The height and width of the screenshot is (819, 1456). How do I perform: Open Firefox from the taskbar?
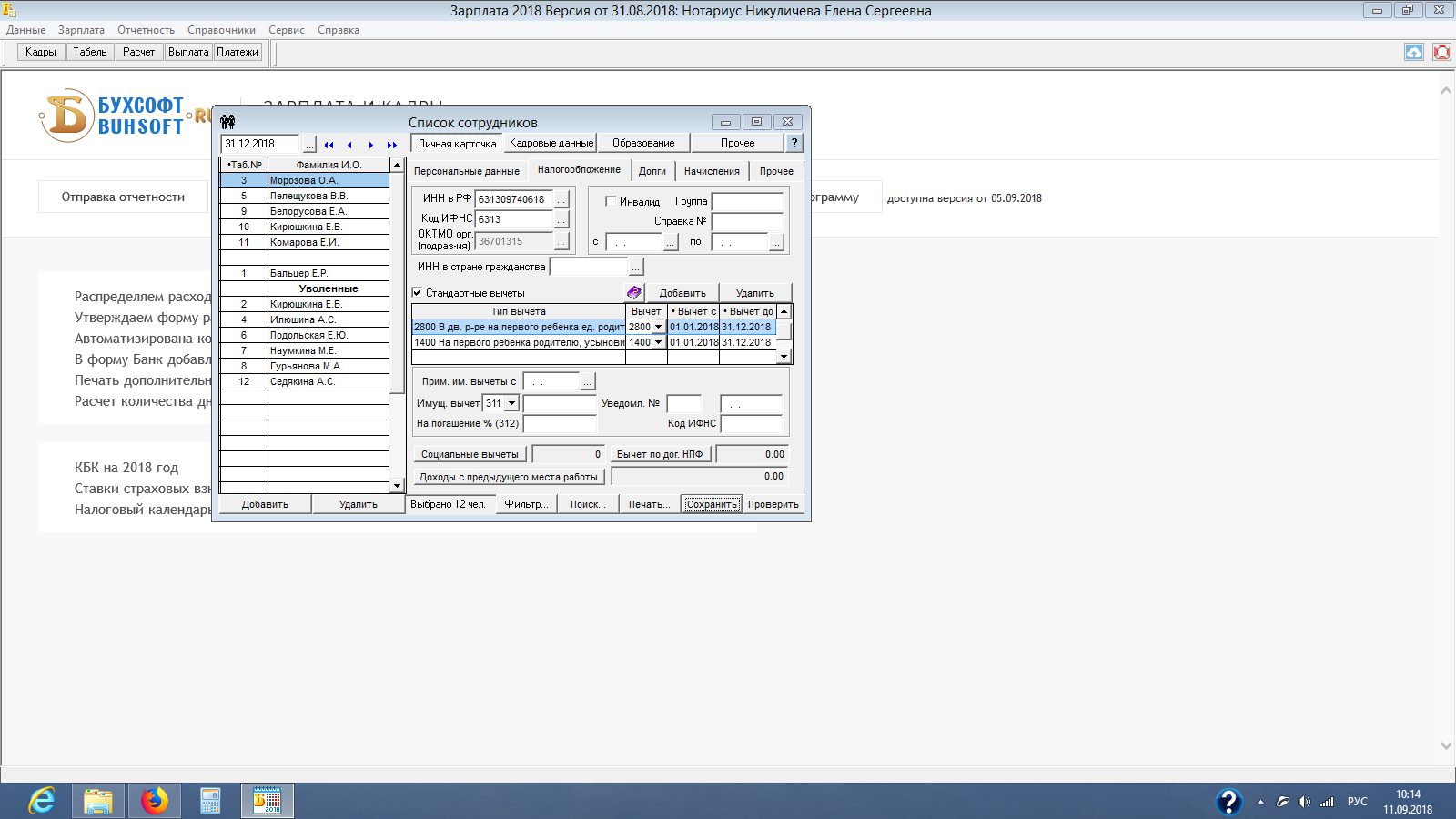tap(155, 801)
